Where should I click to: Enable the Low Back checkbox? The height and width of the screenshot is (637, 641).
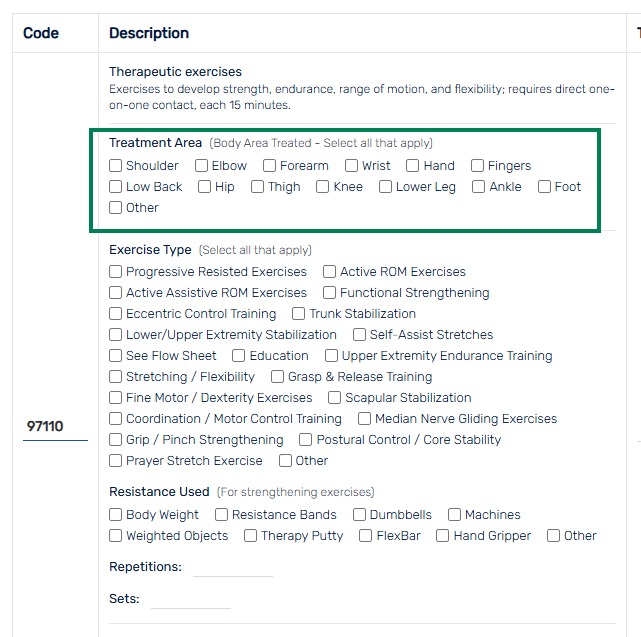pyautogui.click(x=115, y=186)
